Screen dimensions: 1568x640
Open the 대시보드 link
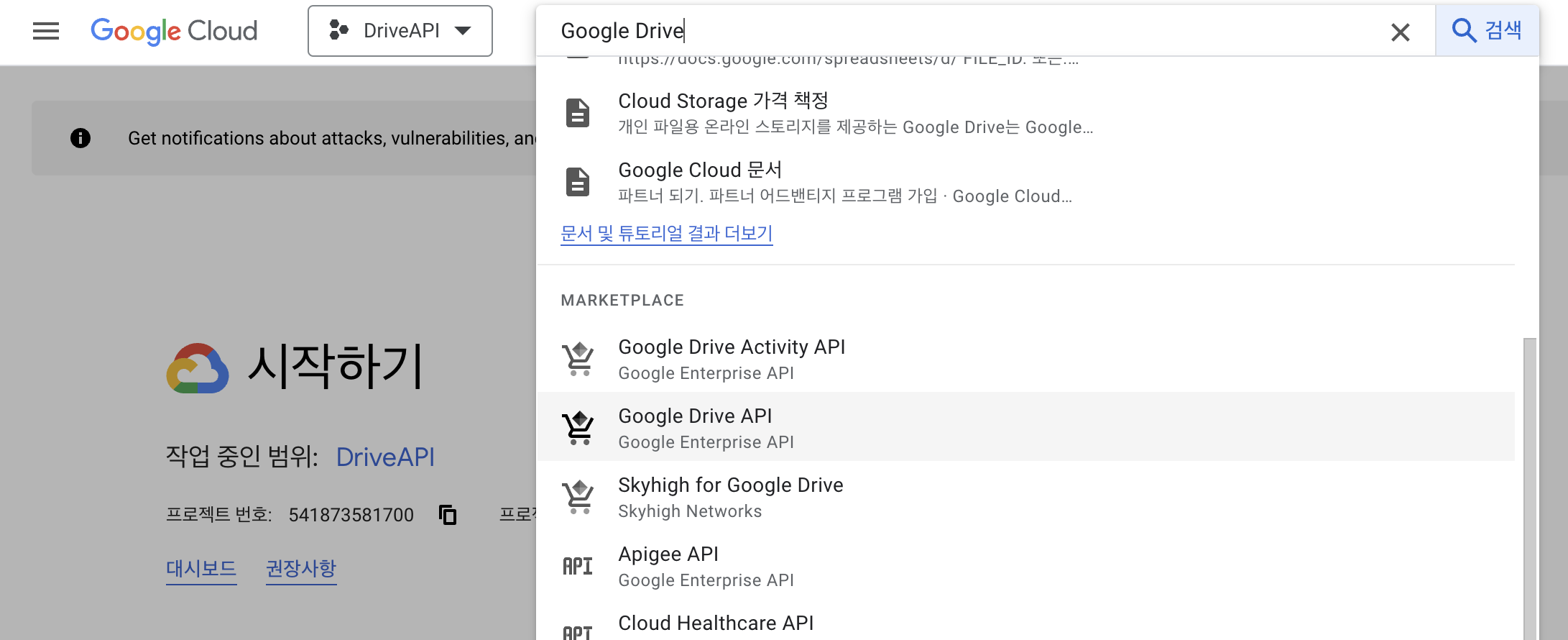(201, 569)
